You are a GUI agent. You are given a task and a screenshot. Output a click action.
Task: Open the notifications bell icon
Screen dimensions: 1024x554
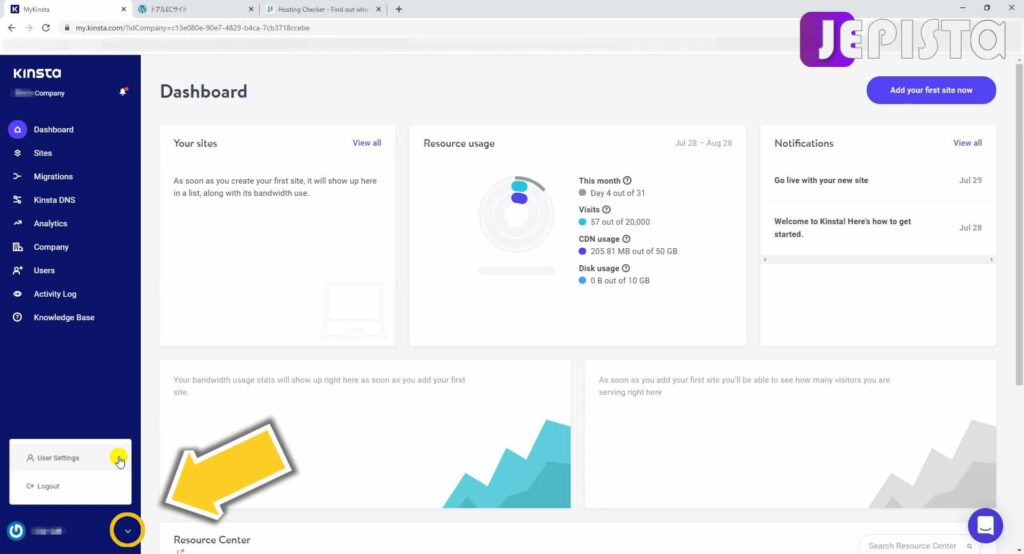pos(123,92)
